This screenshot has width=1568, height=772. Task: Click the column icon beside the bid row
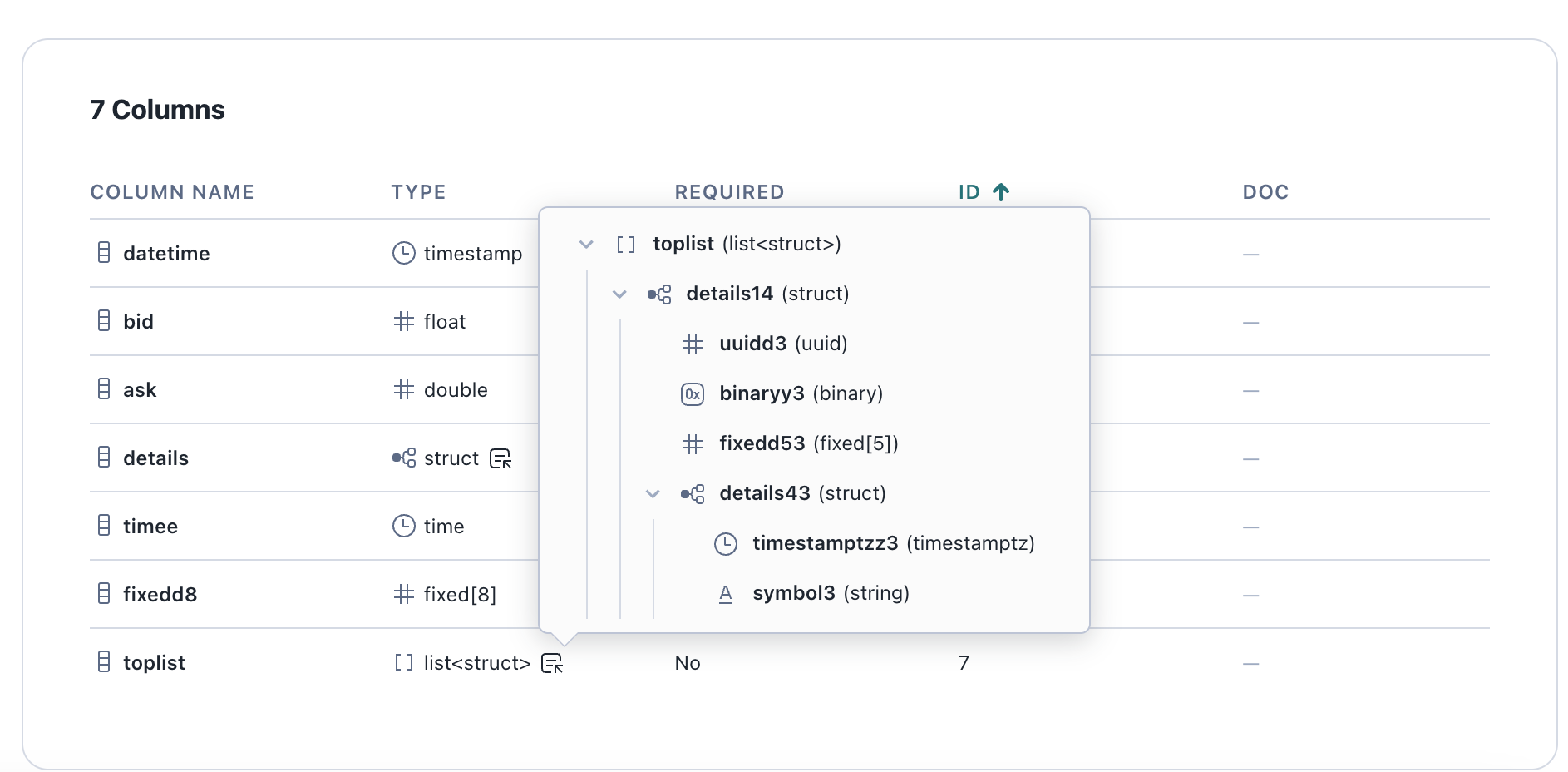103,321
